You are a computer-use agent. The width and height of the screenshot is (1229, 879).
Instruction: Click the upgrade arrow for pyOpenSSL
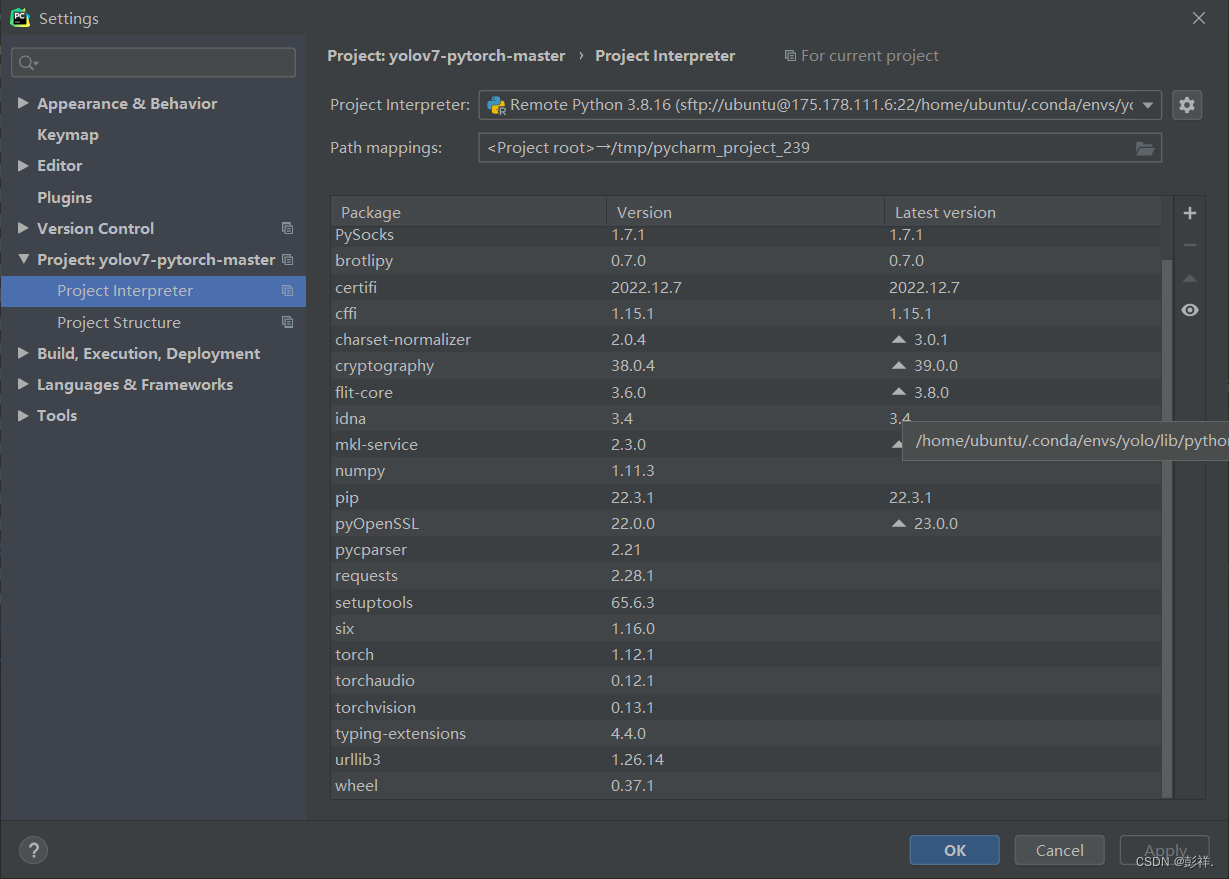[x=898, y=523]
